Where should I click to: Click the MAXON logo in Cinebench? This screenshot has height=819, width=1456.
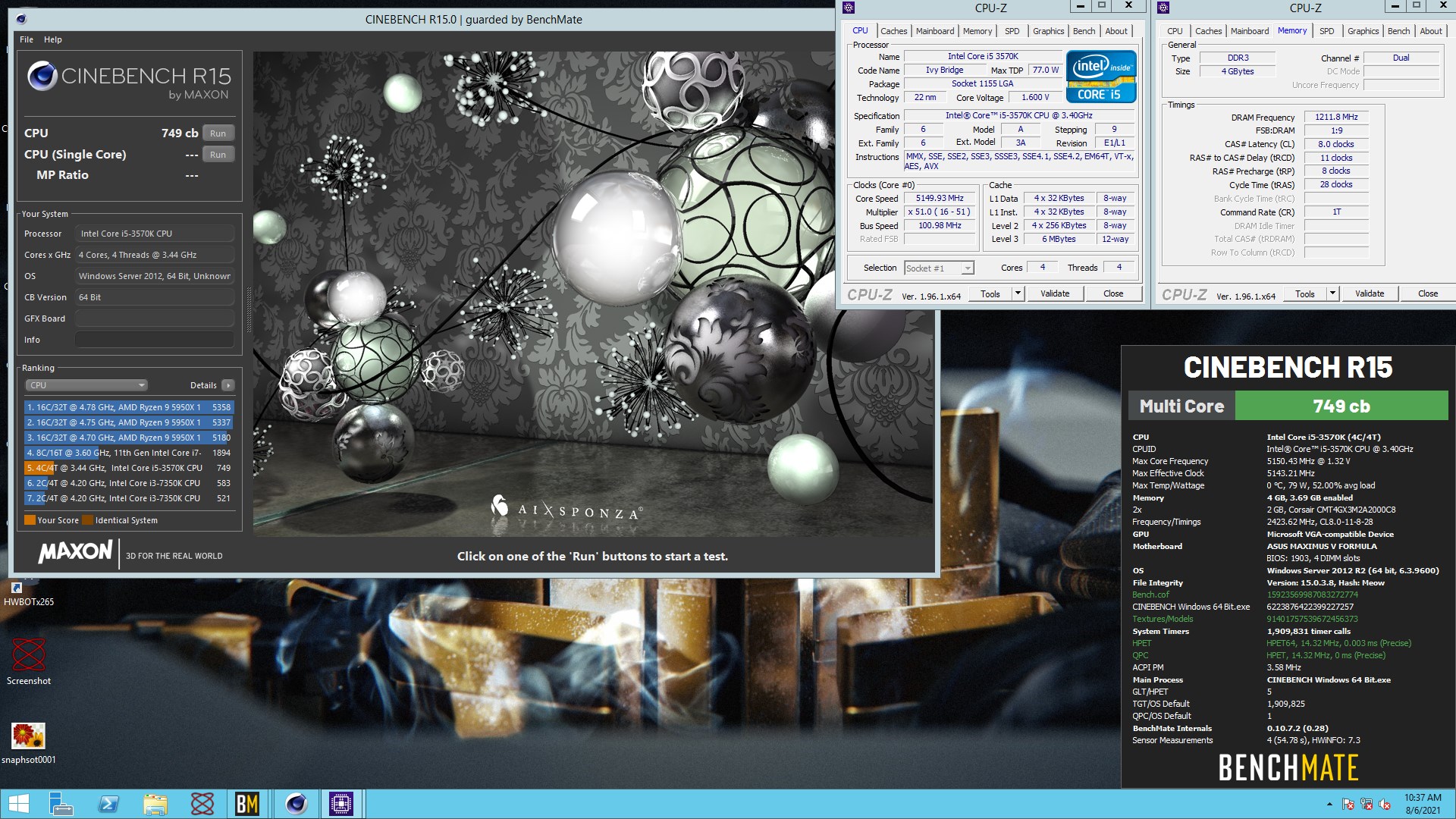tap(76, 552)
